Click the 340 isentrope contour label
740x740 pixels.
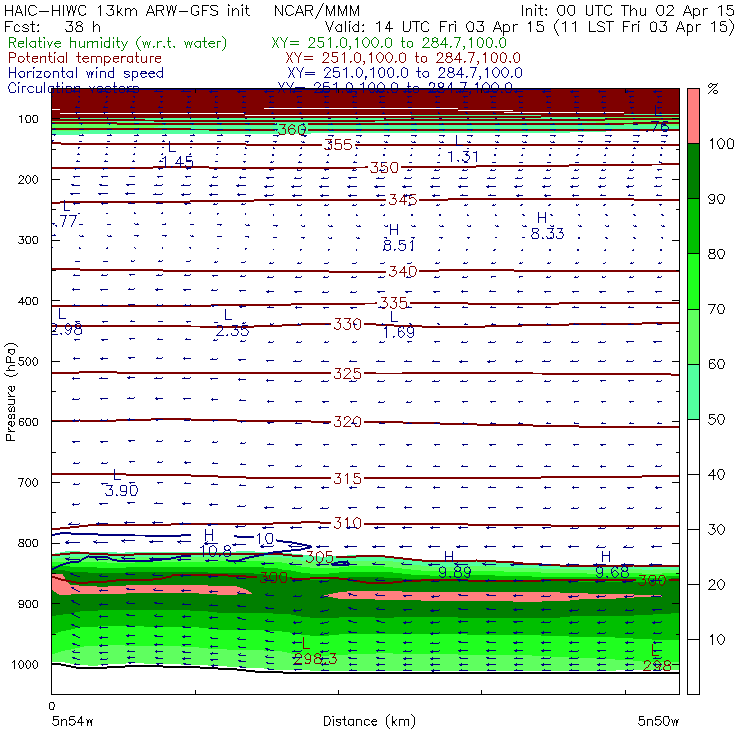click(403, 271)
